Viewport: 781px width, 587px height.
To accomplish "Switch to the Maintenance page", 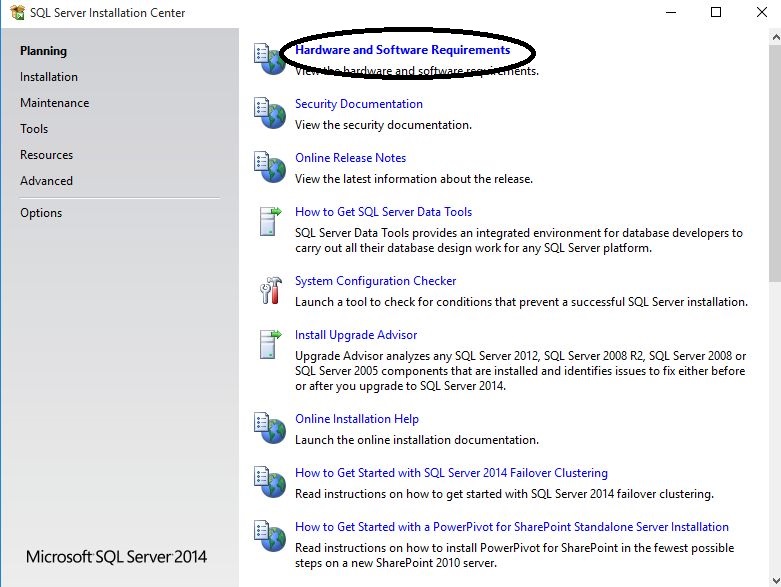I will (x=55, y=103).
